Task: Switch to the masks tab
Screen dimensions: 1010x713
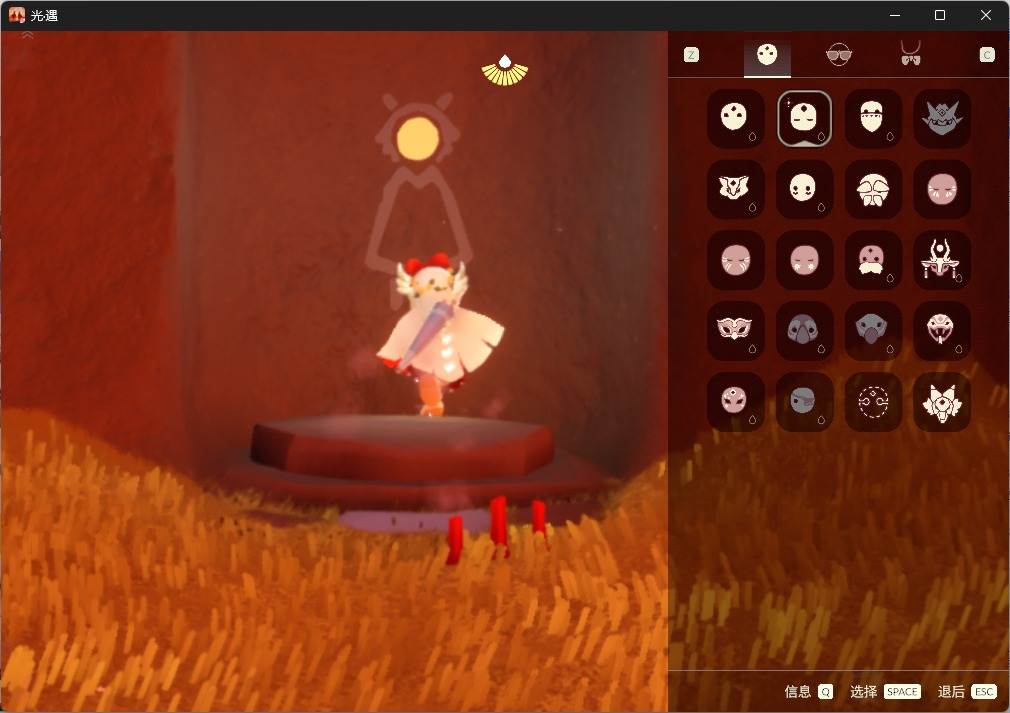Action: pyautogui.click(x=767, y=55)
